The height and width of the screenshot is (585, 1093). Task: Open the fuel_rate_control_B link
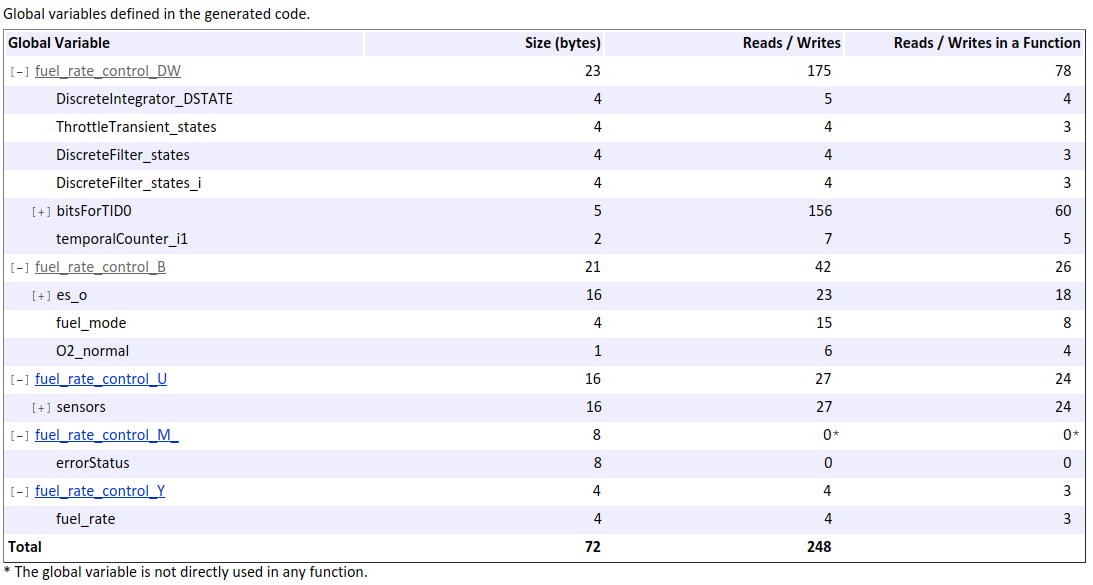pyautogui.click(x=100, y=267)
